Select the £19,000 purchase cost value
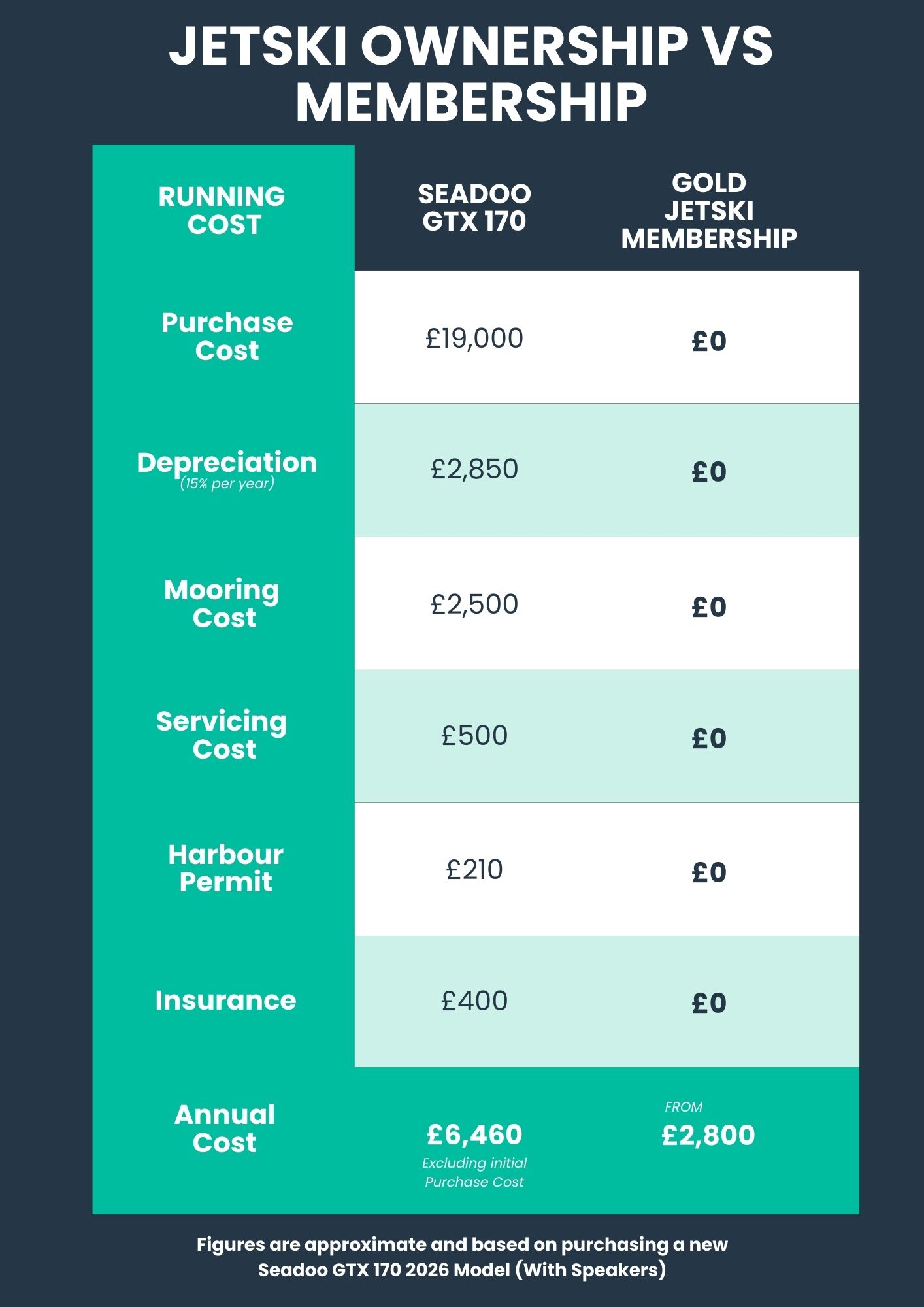The width and height of the screenshot is (924, 1307). (474, 339)
